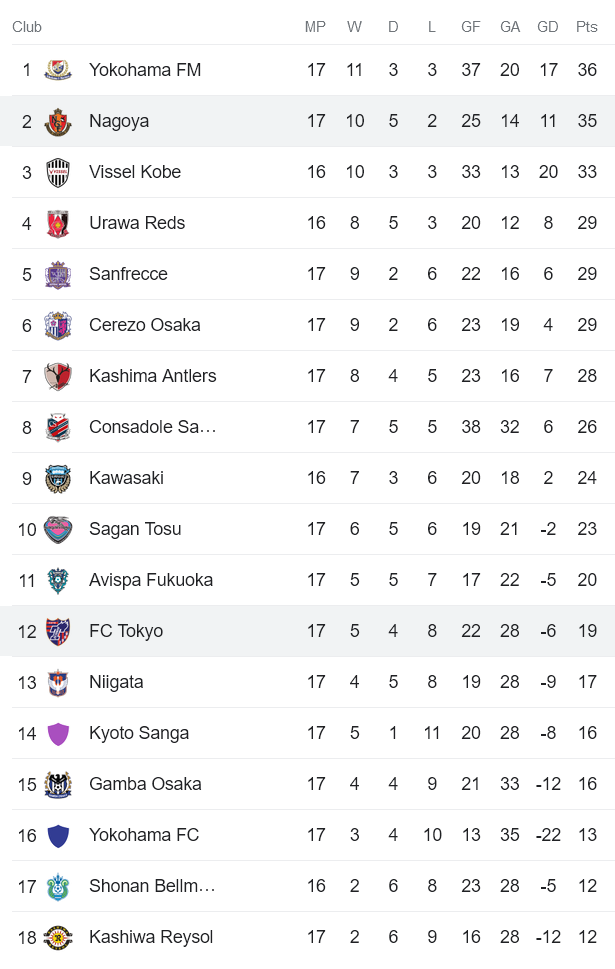Click the Consadole Sapporo truncated name

150,427
